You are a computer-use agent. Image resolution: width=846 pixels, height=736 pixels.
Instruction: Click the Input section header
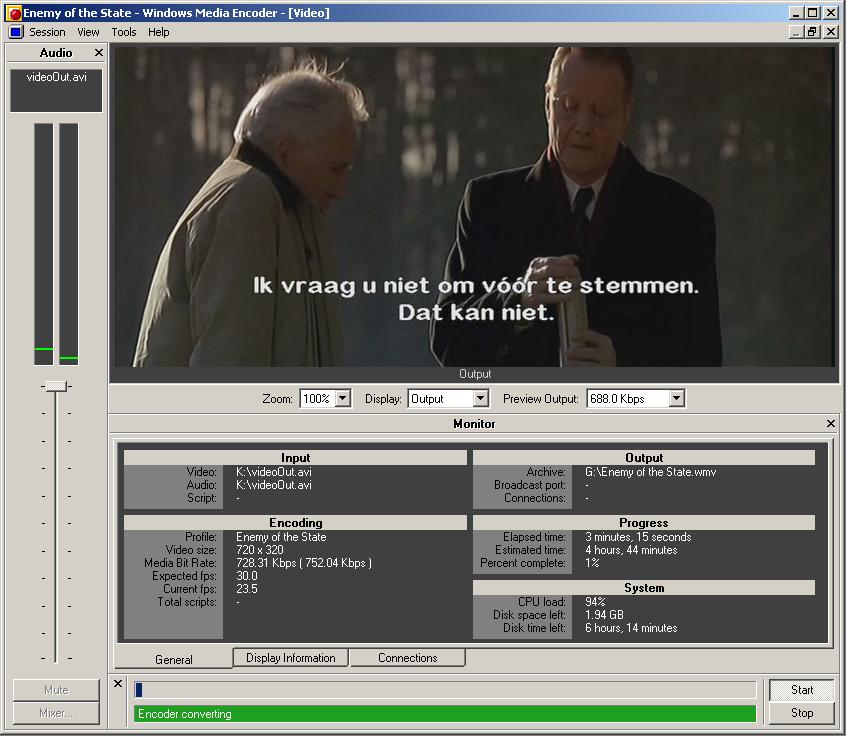point(295,458)
